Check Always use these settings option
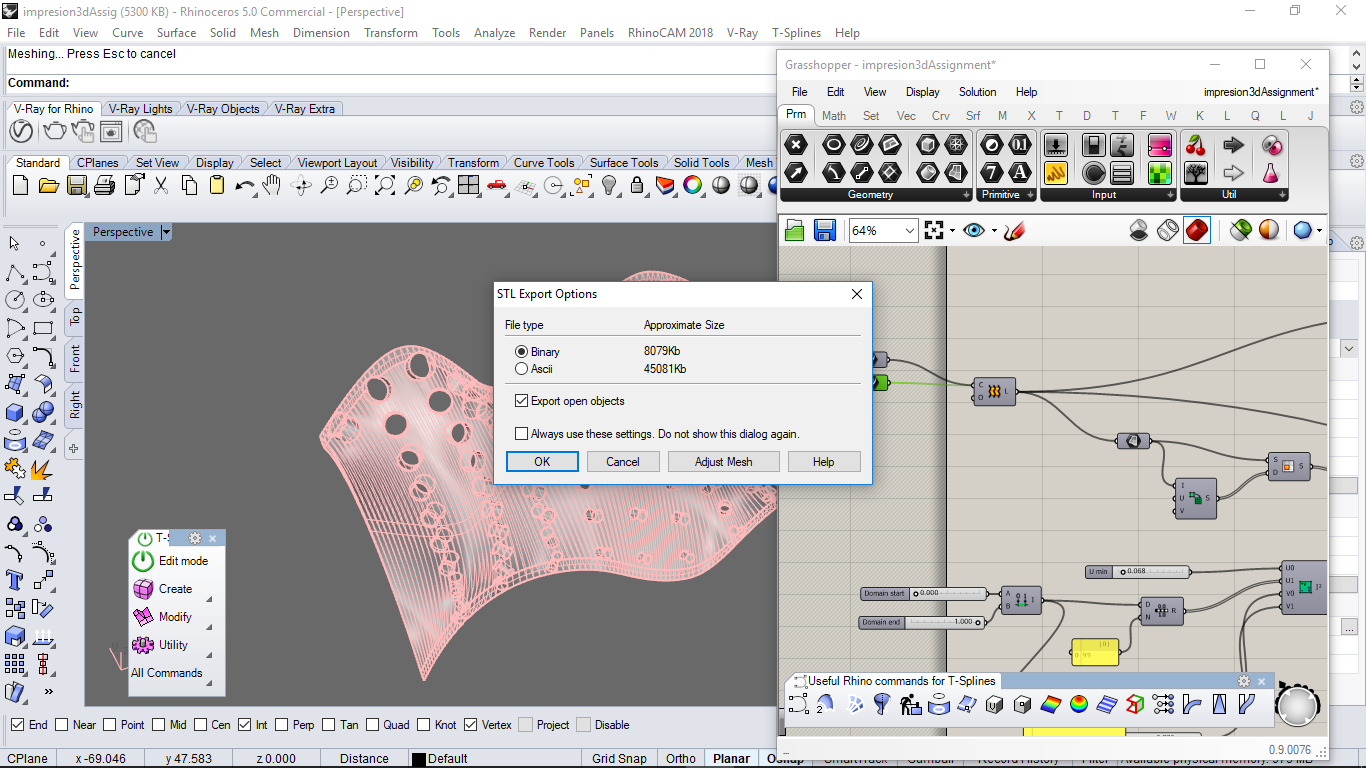The height and width of the screenshot is (768, 1366). [521, 434]
